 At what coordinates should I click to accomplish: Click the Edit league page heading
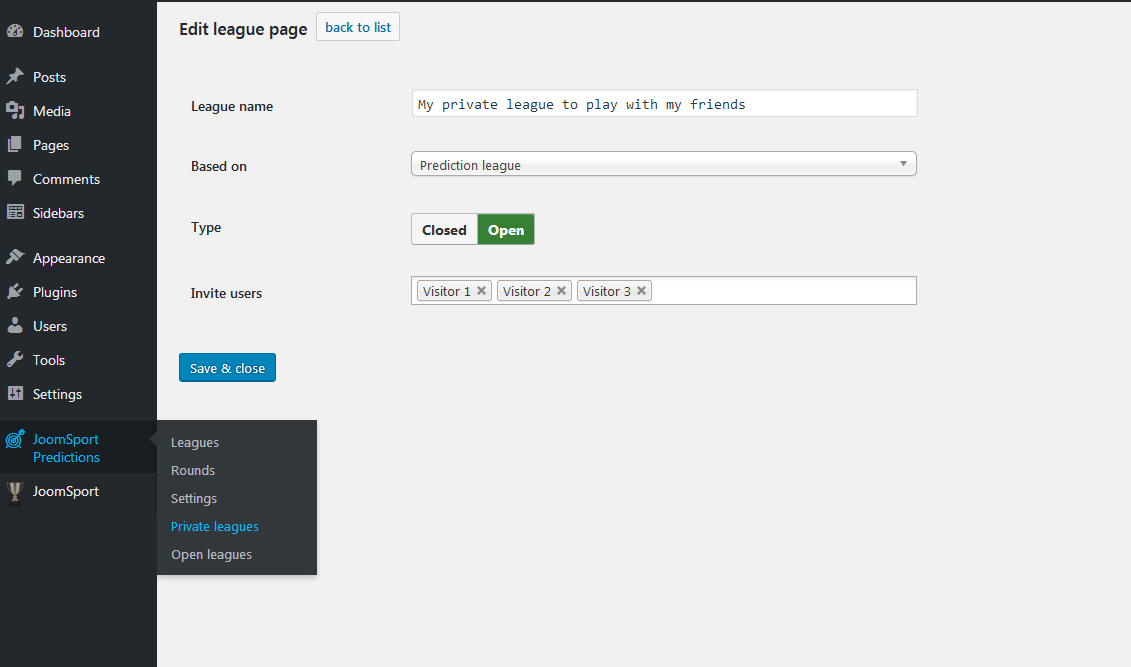(243, 30)
